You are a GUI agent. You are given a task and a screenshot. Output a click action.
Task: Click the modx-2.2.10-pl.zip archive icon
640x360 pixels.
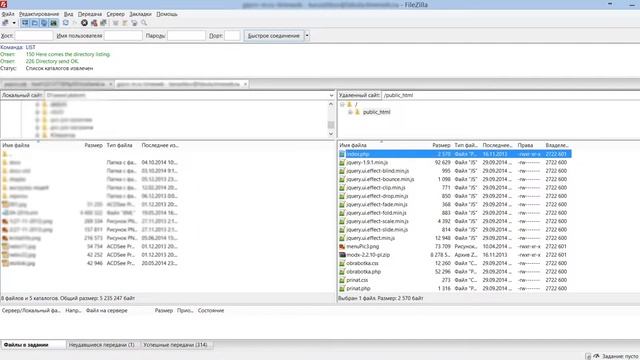(x=342, y=255)
